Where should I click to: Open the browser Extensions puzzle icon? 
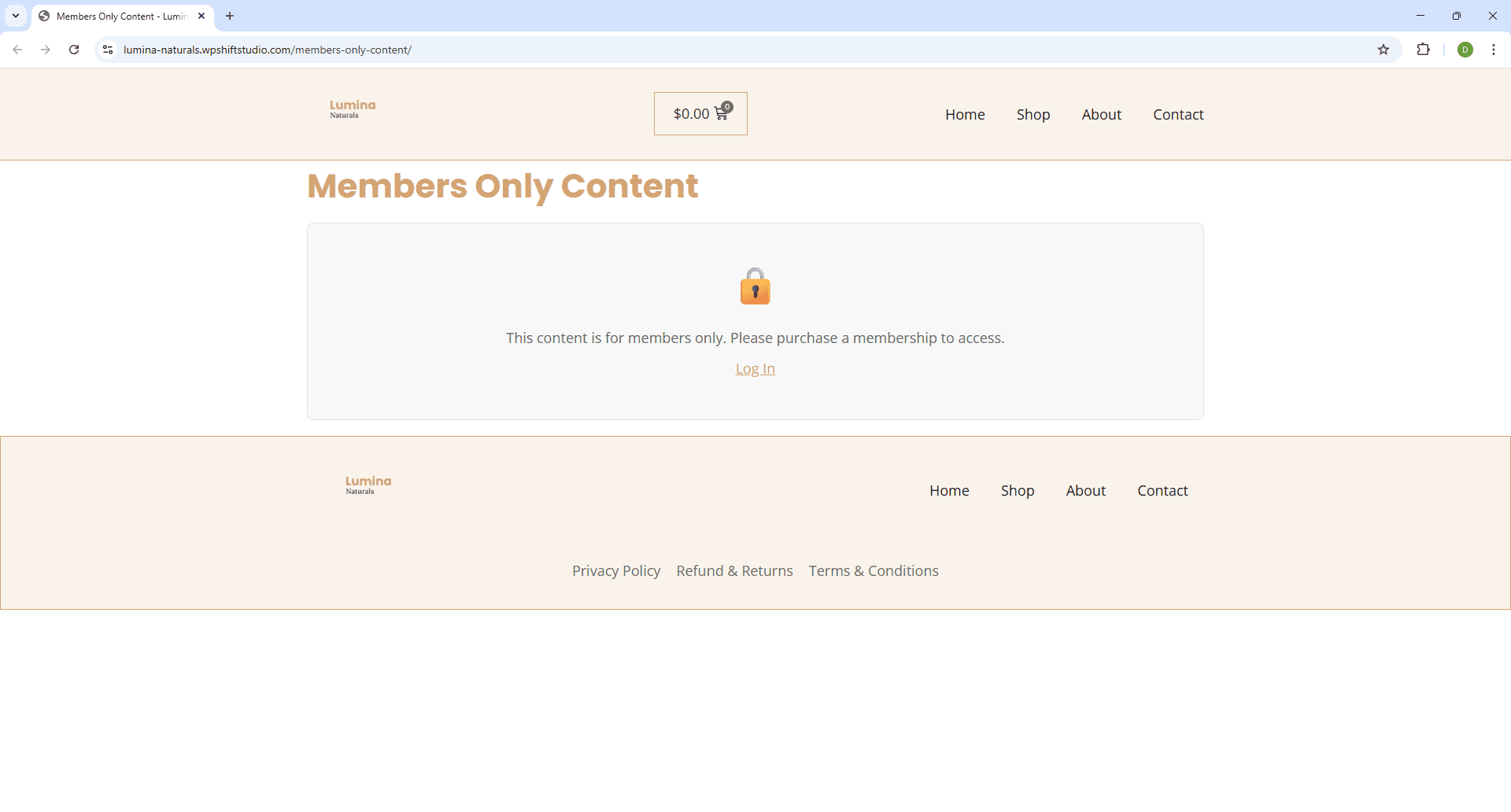(x=1423, y=50)
